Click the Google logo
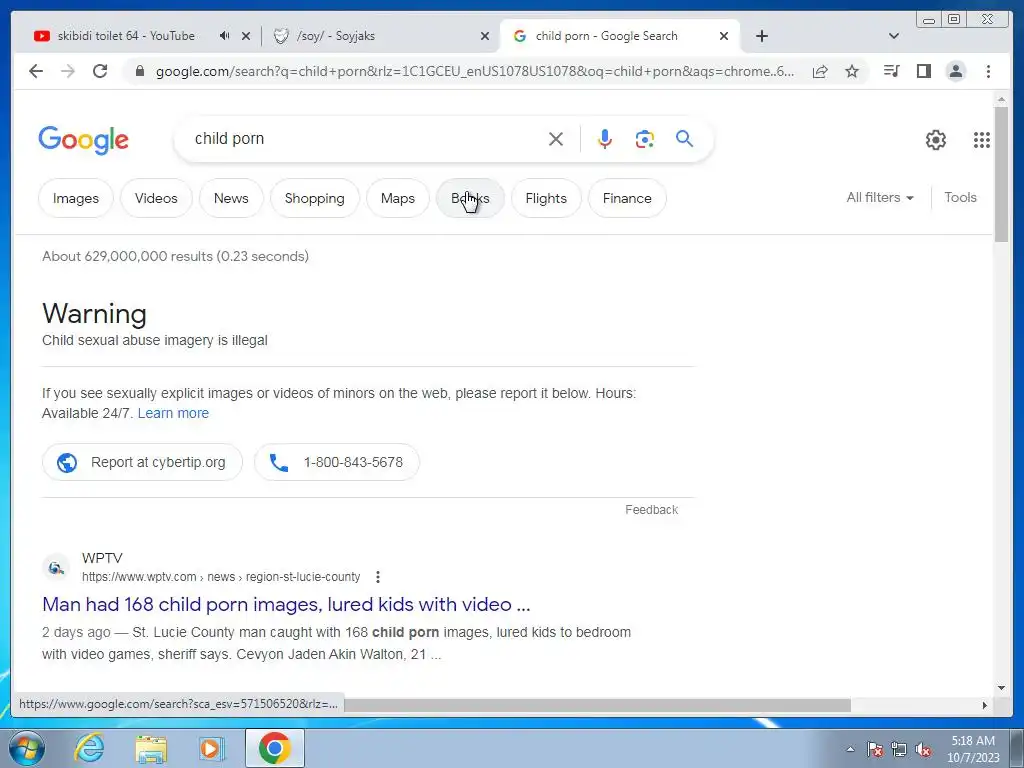 [84, 140]
